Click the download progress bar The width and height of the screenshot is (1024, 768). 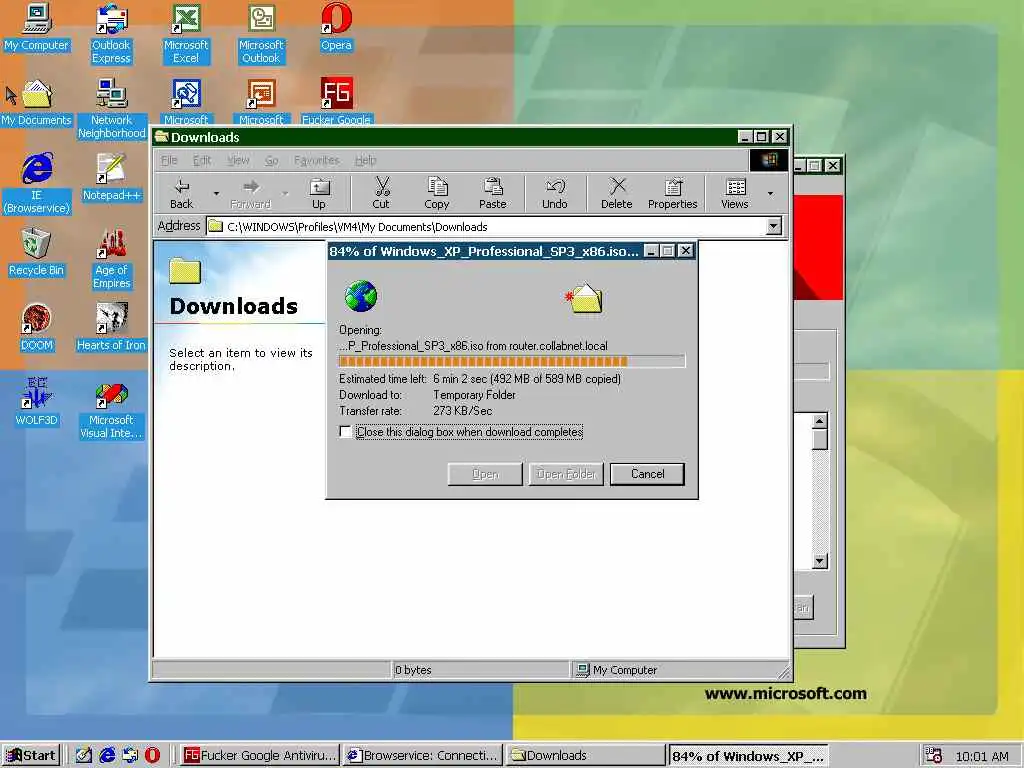click(512, 361)
